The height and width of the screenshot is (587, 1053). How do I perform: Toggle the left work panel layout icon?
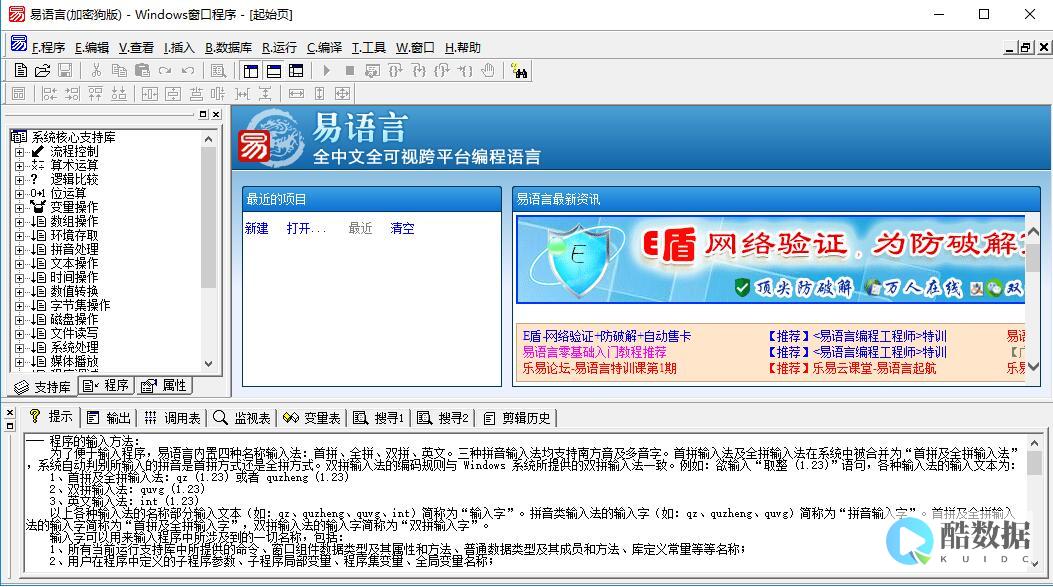click(x=251, y=70)
